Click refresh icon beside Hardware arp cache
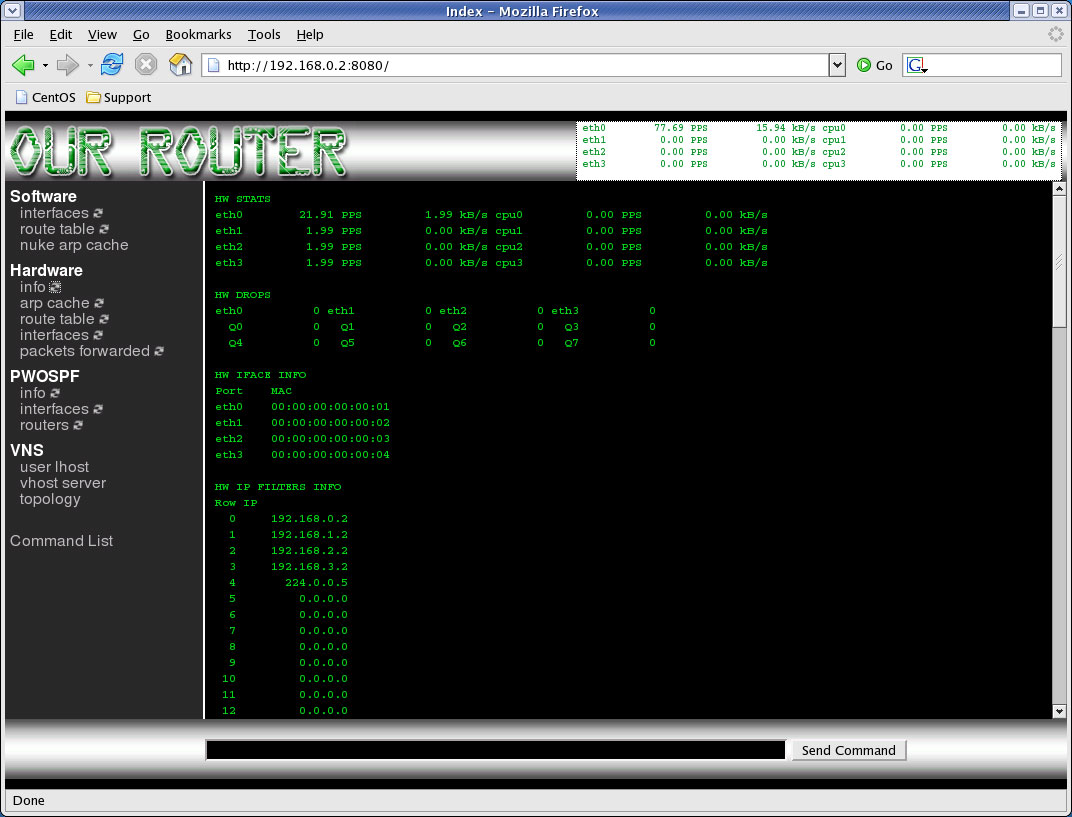1072x817 pixels. point(99,303)
